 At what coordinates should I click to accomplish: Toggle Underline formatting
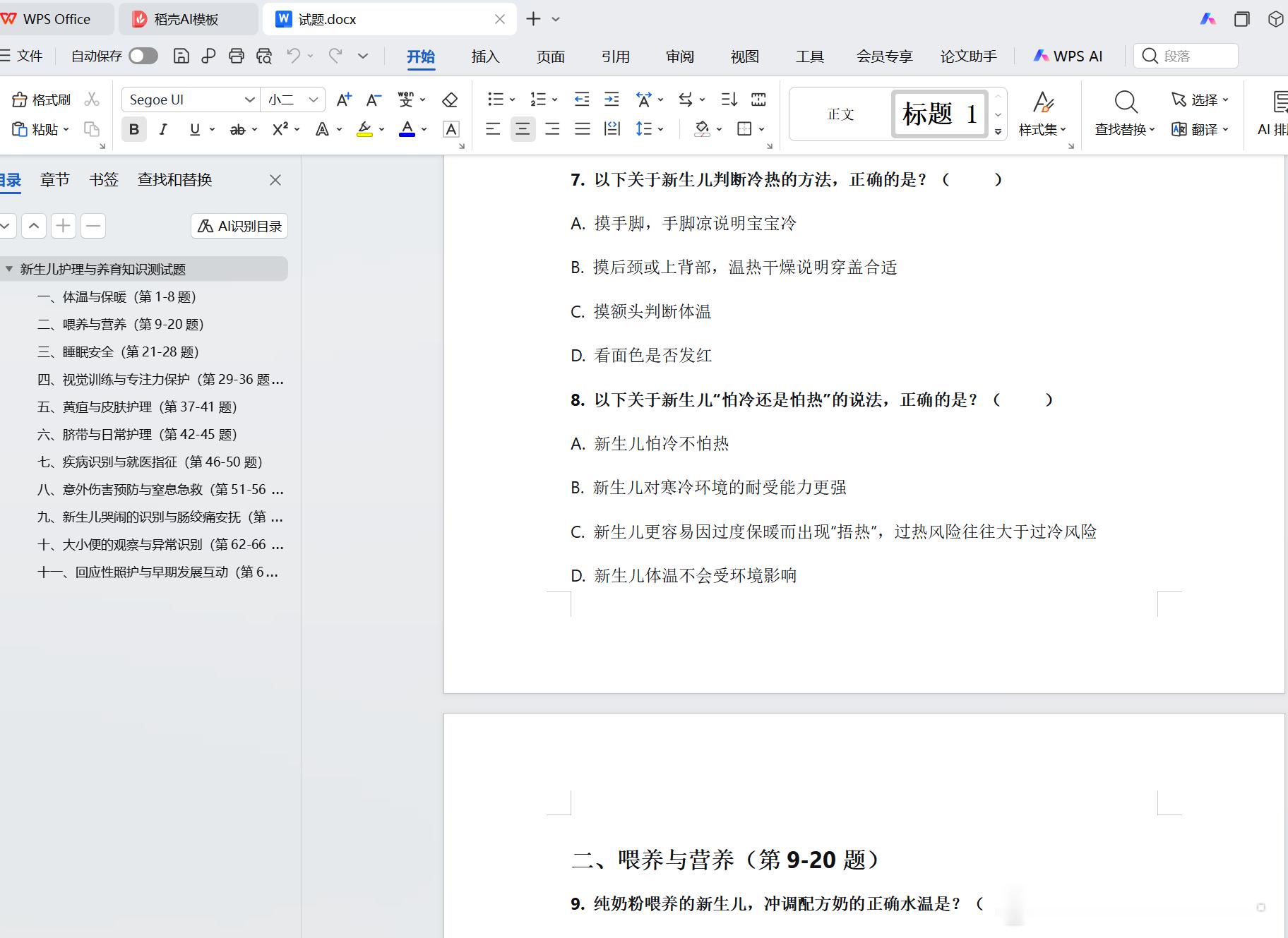195,129
